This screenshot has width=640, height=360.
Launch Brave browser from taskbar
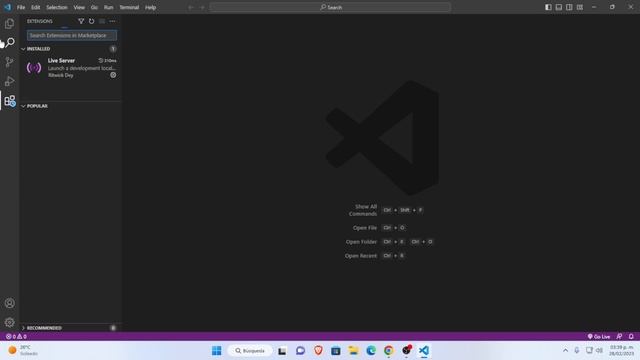(x=318, y=351)
